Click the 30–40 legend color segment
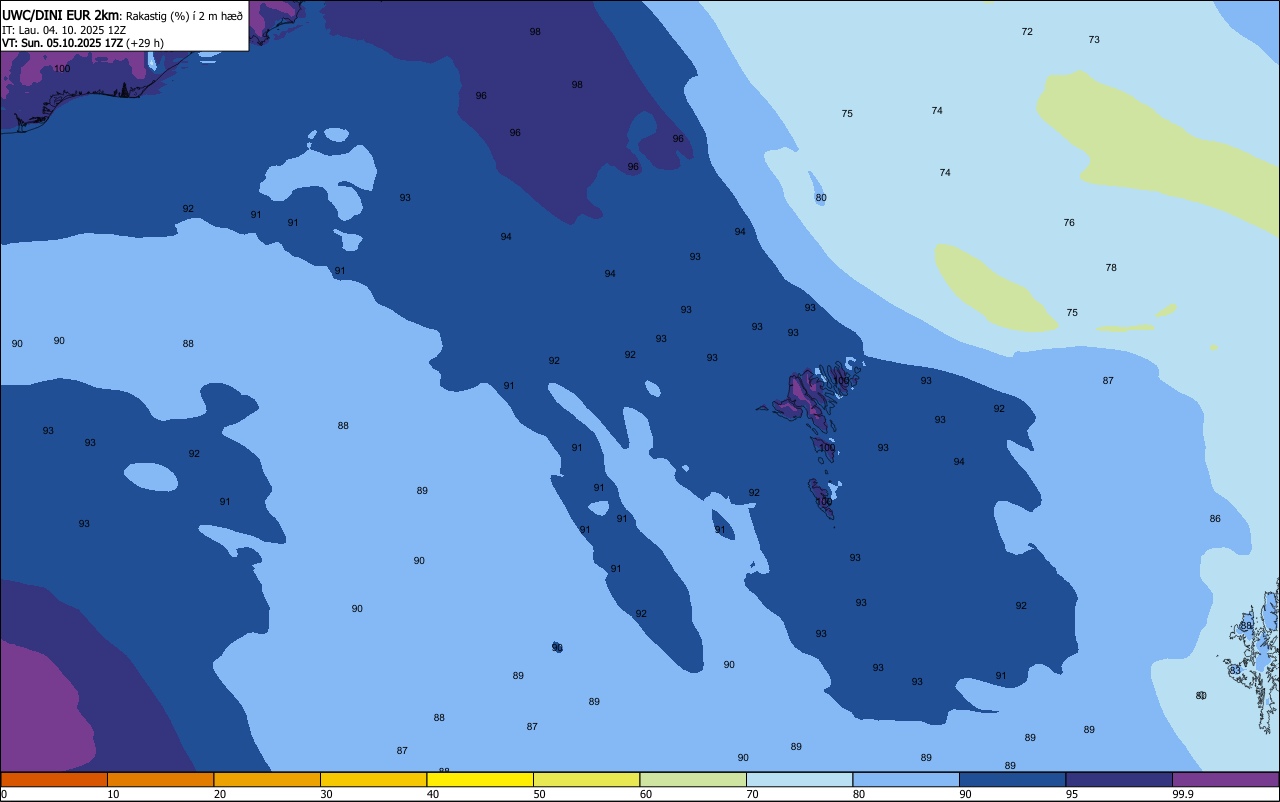Image resolution: width=1280 pixels, height=802 pixels. pyautogui.click(x=373, y=779)
